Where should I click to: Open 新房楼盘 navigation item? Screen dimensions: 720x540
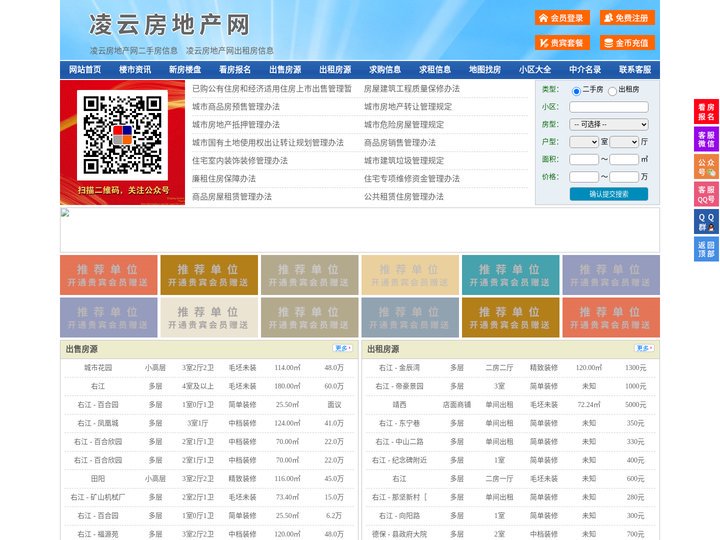coord(185,70)
